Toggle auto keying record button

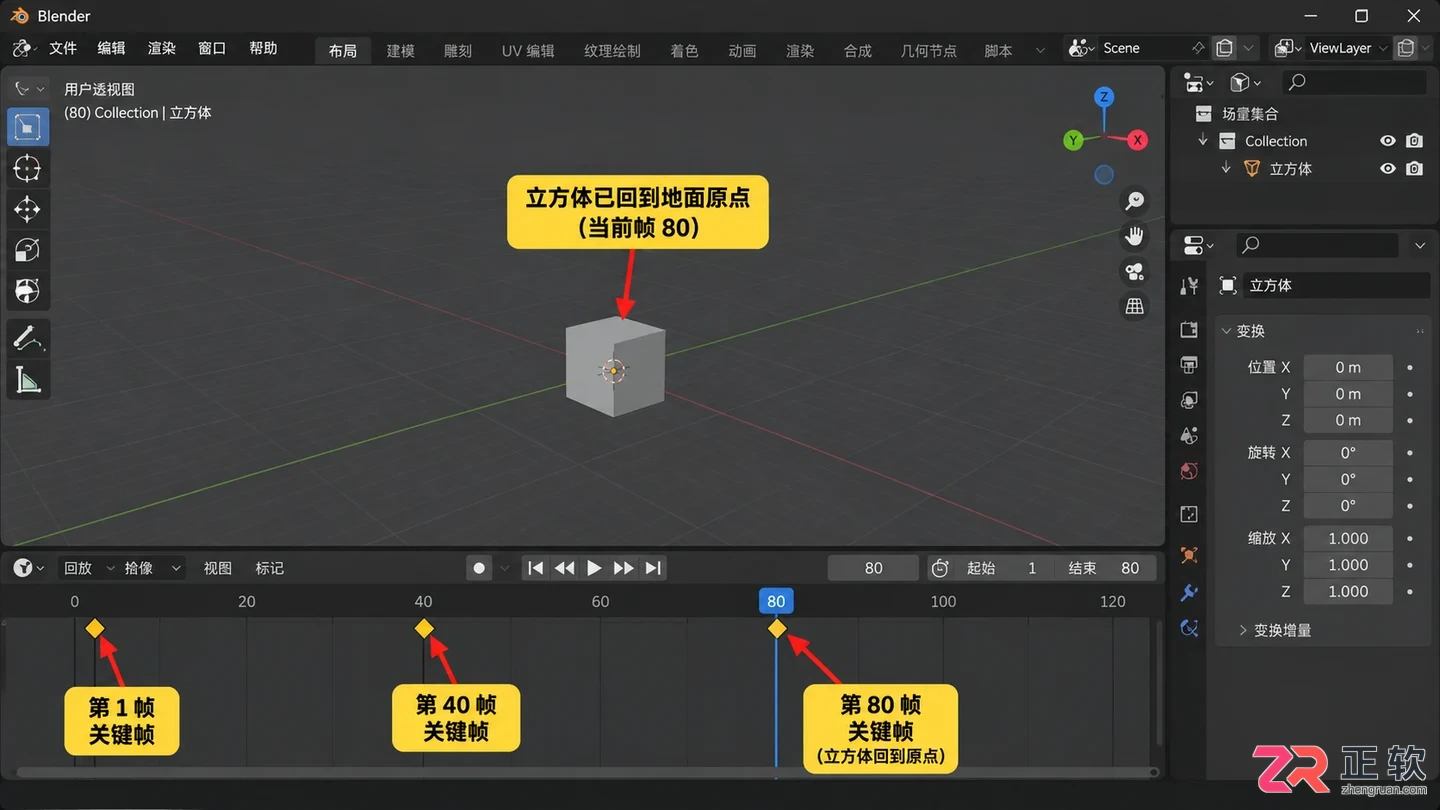click(479, 568)
